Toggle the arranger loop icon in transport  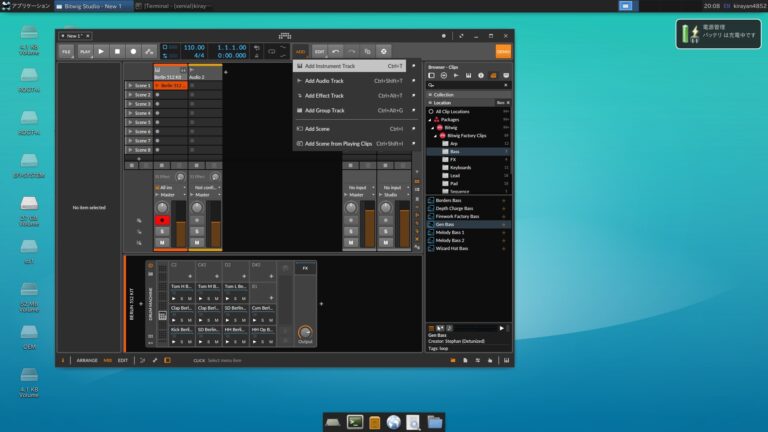271,51
